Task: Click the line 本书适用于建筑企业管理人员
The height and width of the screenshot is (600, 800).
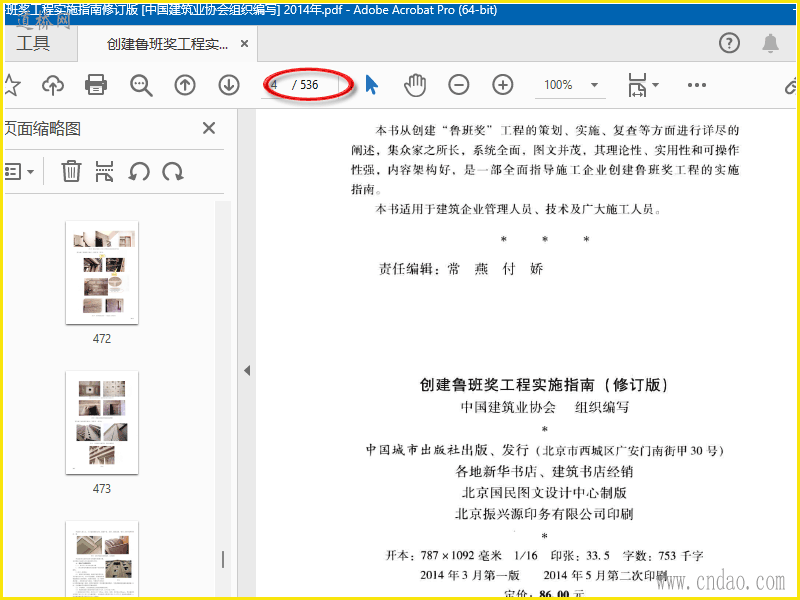Action: pos(518,209)
